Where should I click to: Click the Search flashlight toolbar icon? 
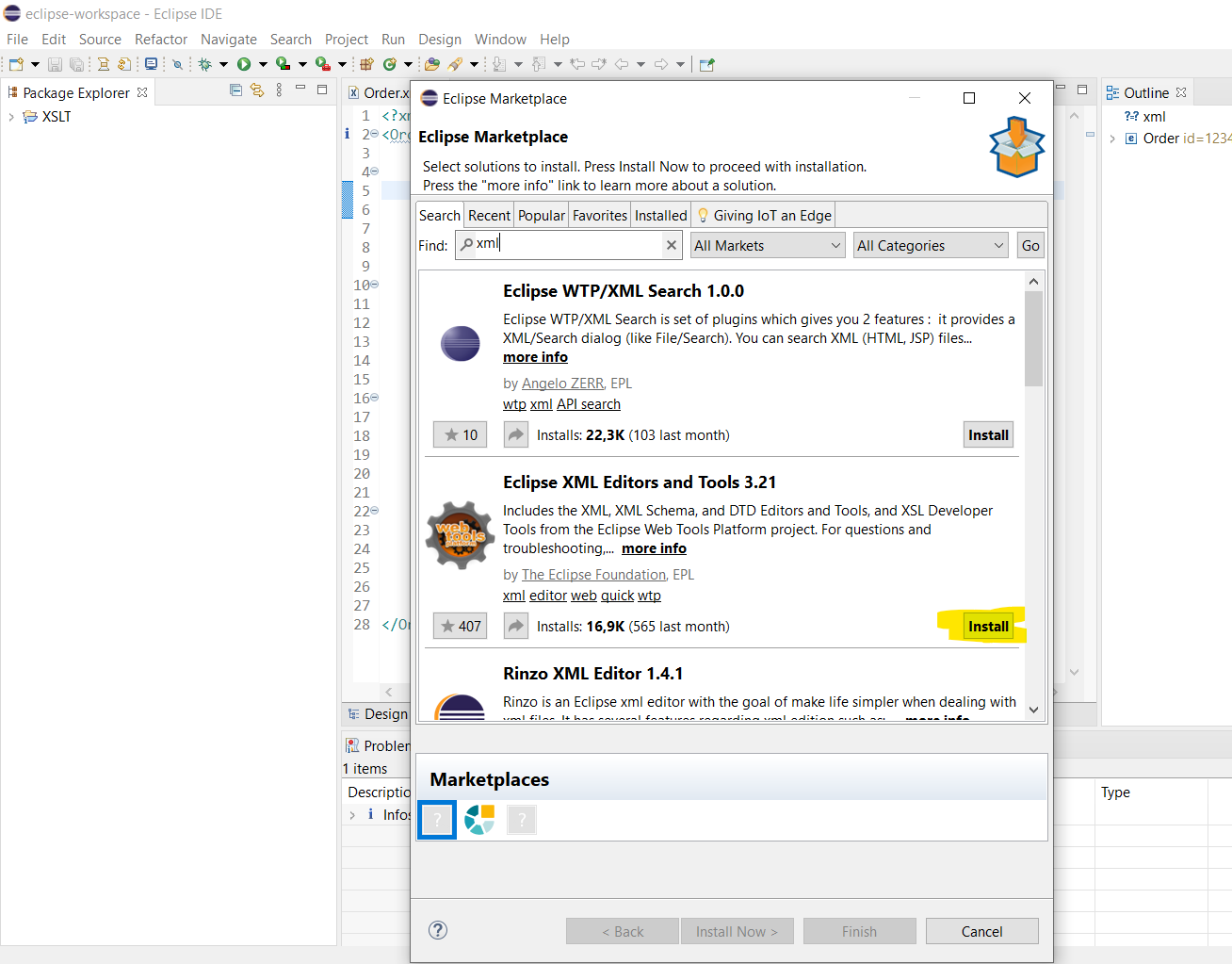point(455,64)
